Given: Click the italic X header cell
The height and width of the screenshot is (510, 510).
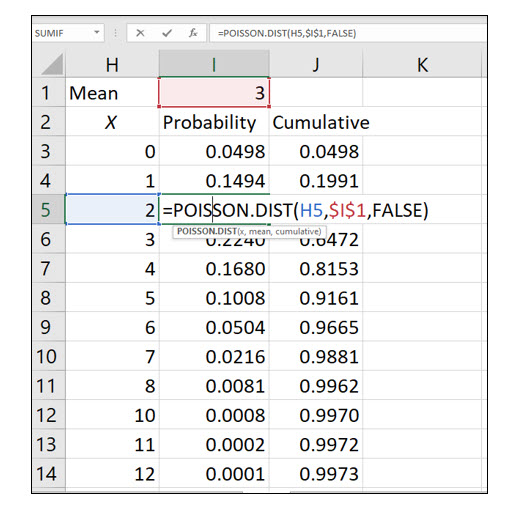Looking at the screenshot, I should pyautogui.click(x=112, y=122).
